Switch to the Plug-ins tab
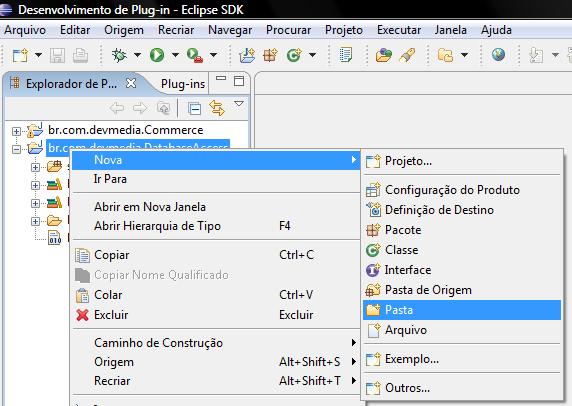The height and width of the screenshot is (406, 572). 183,84
